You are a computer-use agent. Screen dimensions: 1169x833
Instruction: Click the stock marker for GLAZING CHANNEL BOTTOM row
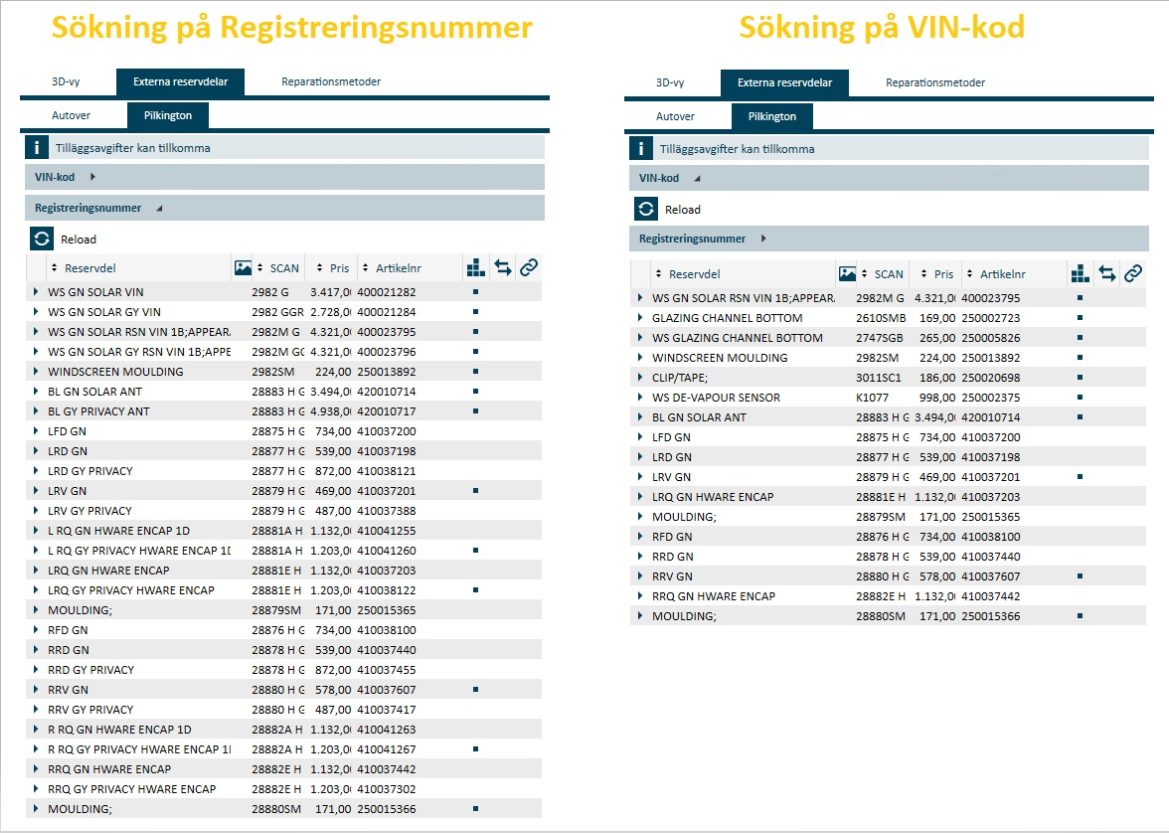1080,318
